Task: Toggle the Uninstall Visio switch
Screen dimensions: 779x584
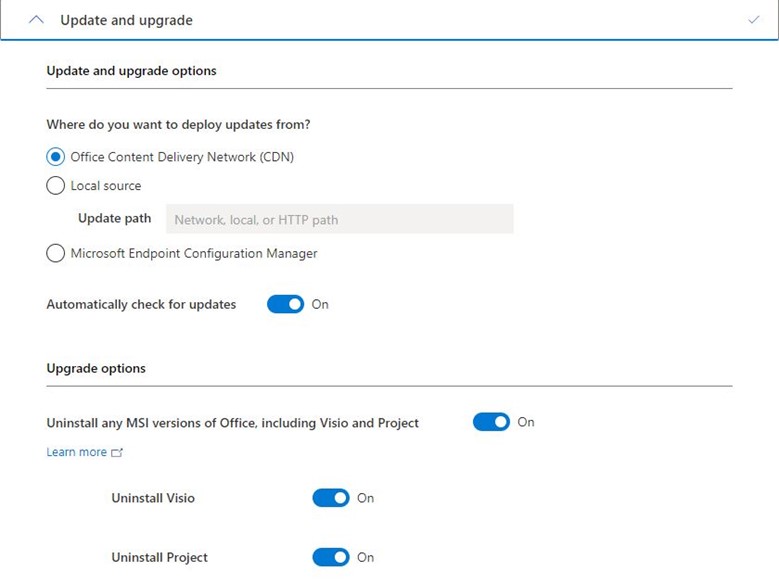Action: click(331, 498)
